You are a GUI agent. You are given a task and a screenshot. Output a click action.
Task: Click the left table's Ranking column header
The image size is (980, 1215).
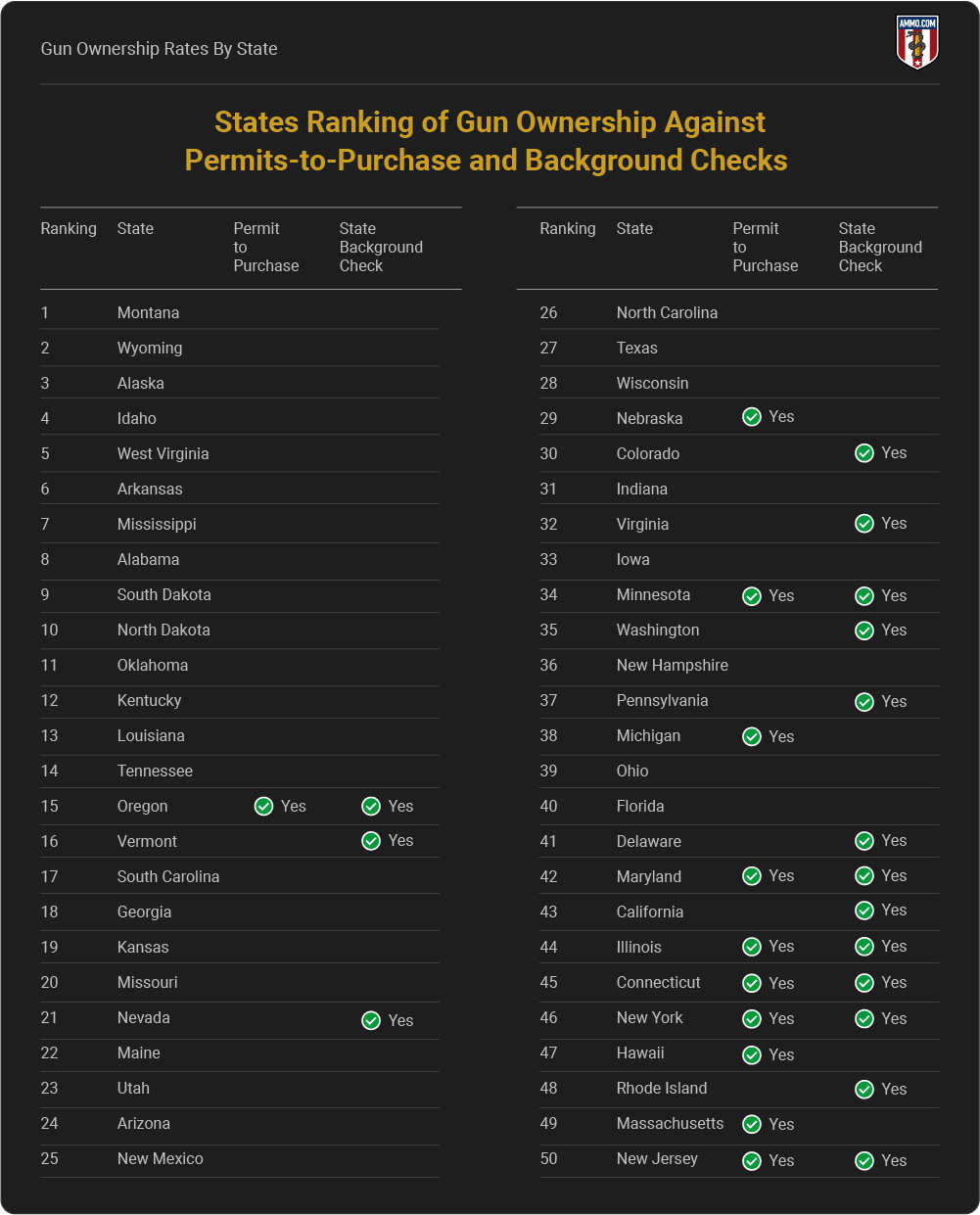(69, 228)
